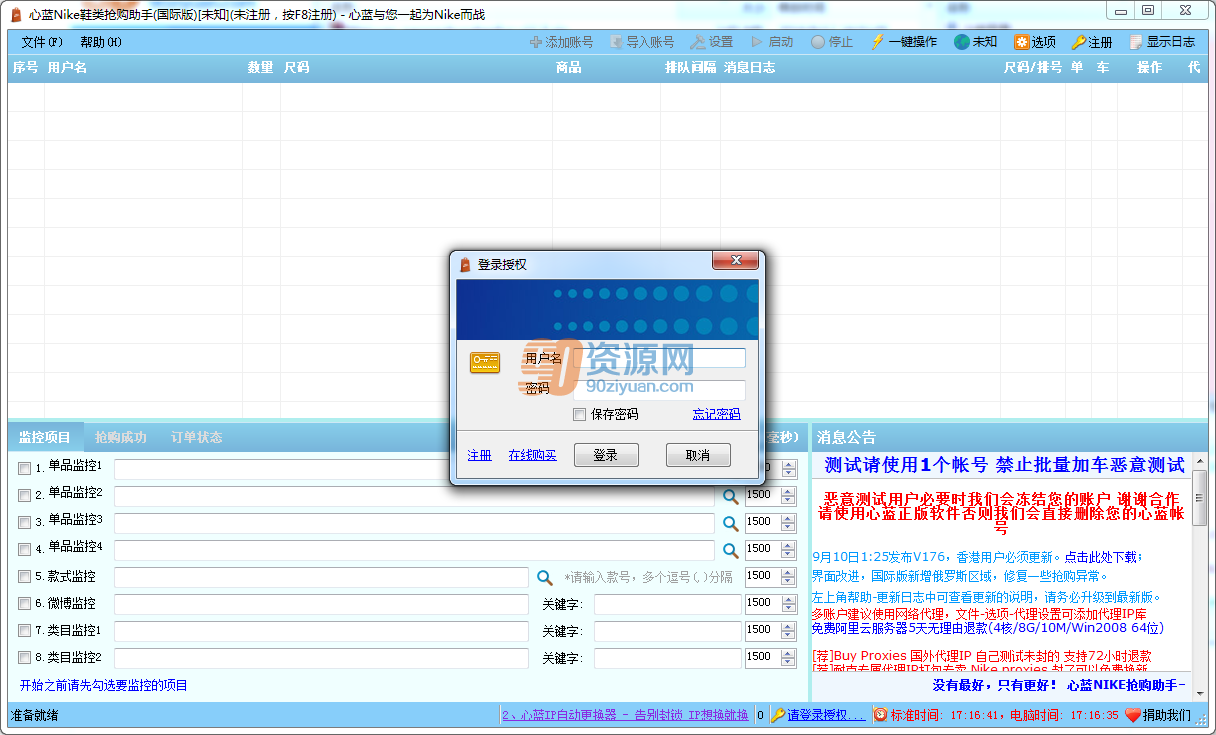
Task: Check the 5. 款式监控 checkbox
Action: (x=24, y=577)
